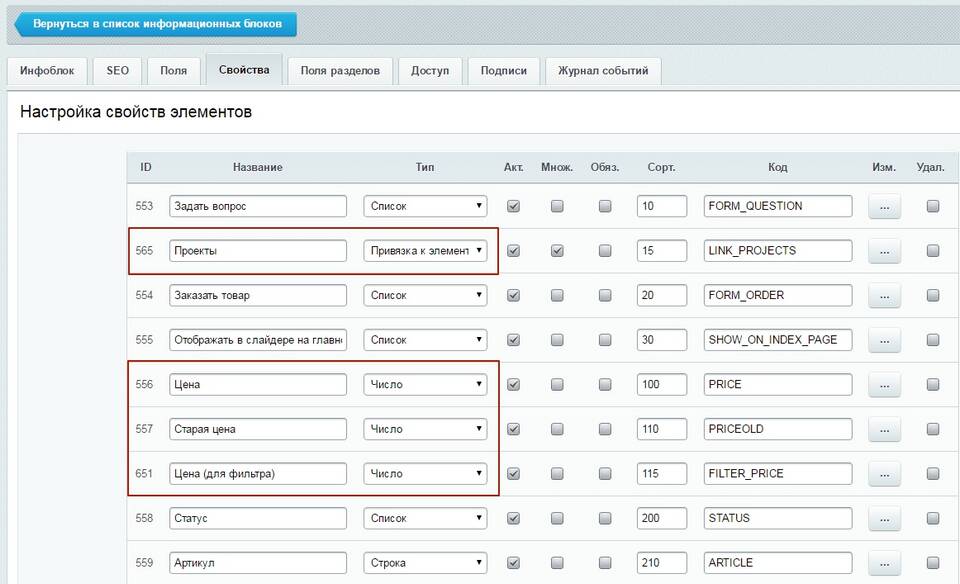The width and height of the screenshot is (960, 584).
Task: Click the Старая цена name field
Action: pos(258,429)
